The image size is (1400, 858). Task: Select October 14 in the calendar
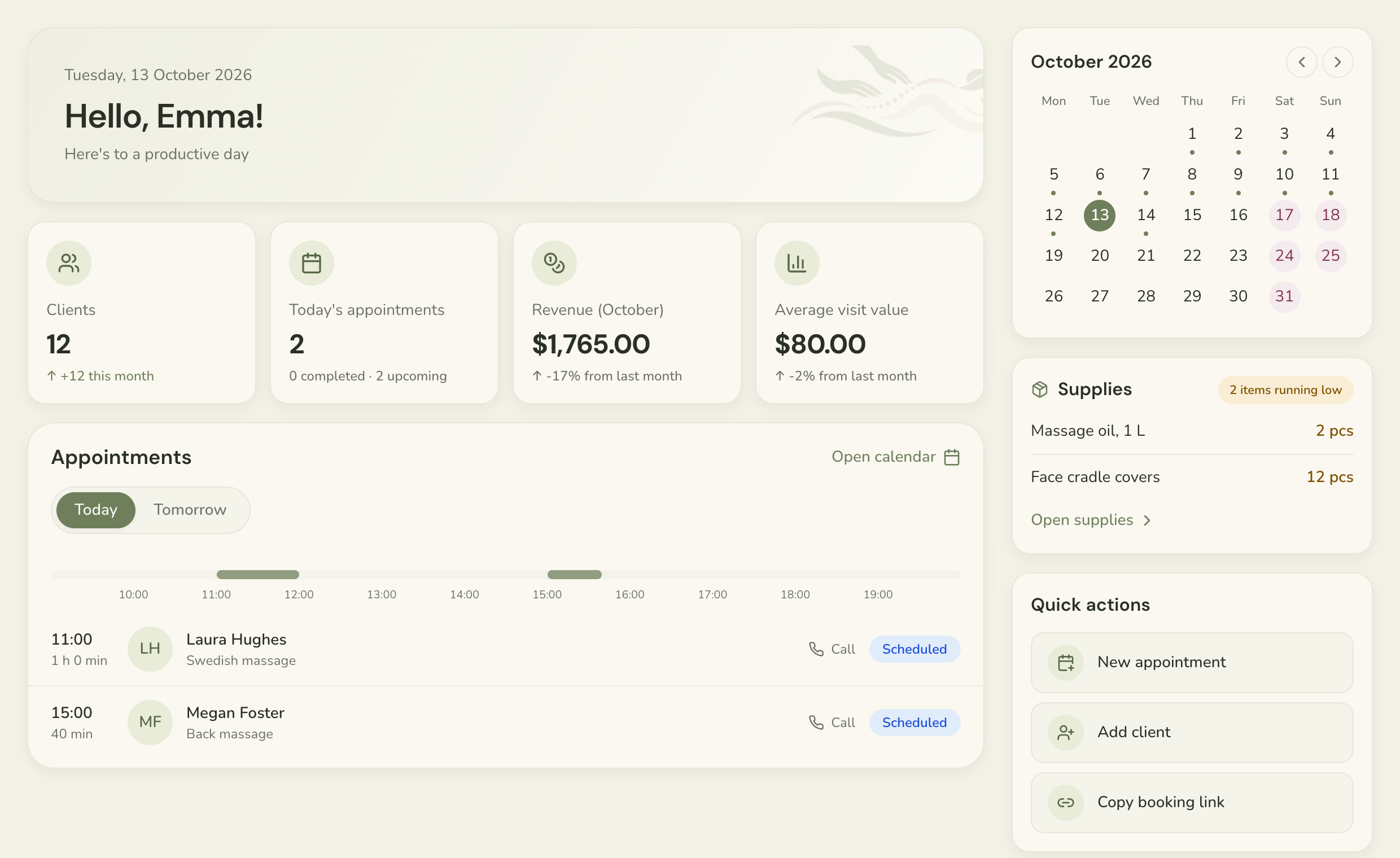1146,216
